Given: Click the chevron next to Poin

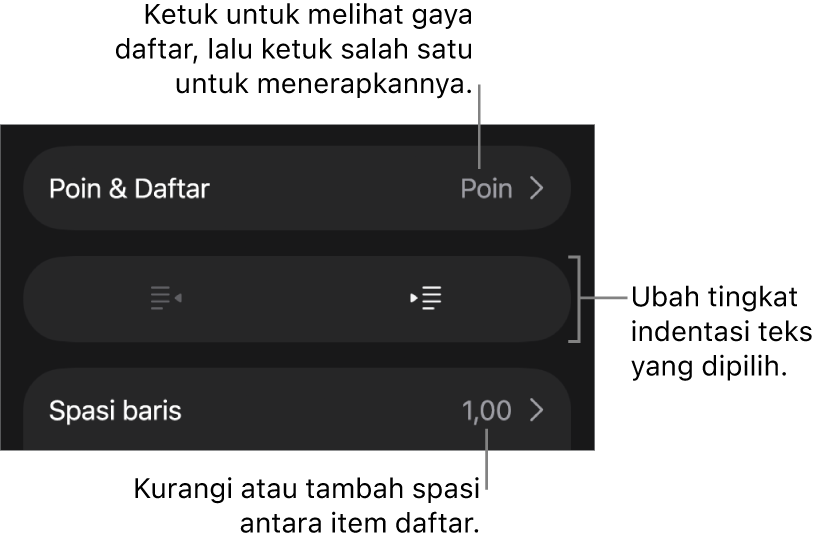Looking at the screenshot, I should tap(537, 189).
